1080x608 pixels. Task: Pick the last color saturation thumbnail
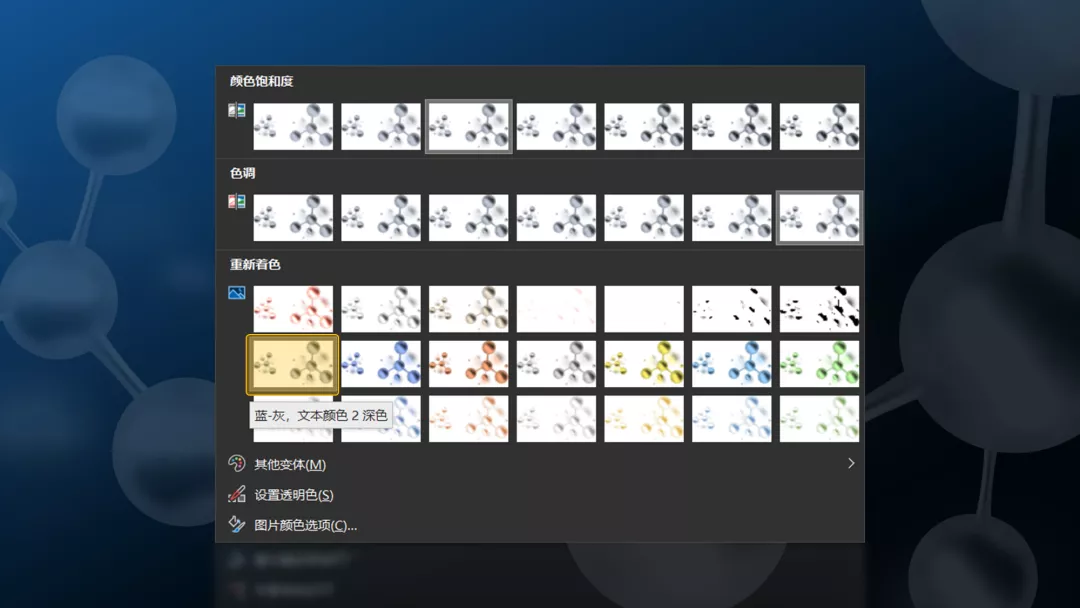click(819, 127)
